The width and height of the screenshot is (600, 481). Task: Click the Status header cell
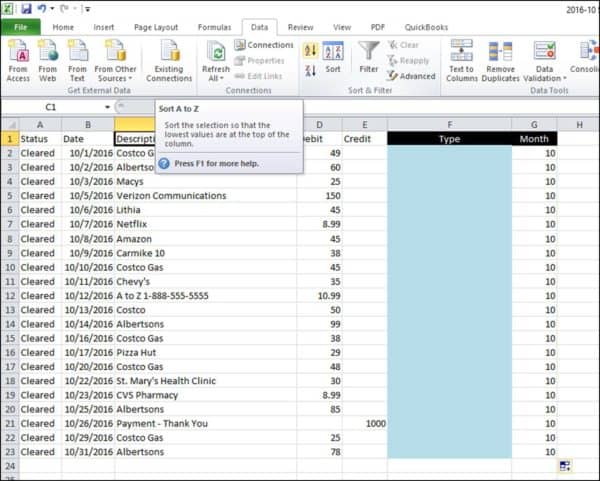[40, 139]
